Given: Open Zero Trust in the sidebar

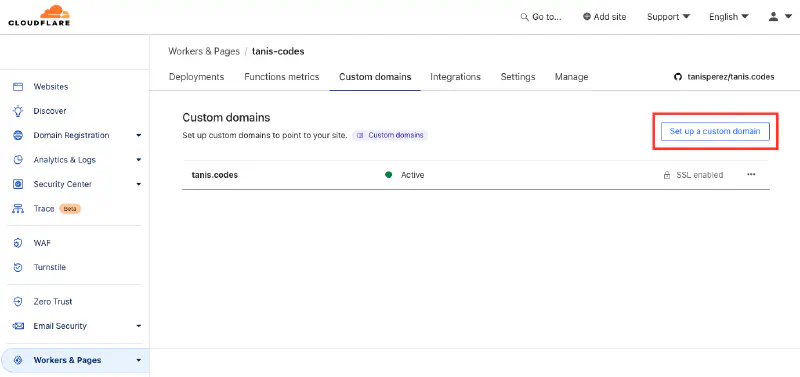Looking at the screenshot, I should 53,301.
